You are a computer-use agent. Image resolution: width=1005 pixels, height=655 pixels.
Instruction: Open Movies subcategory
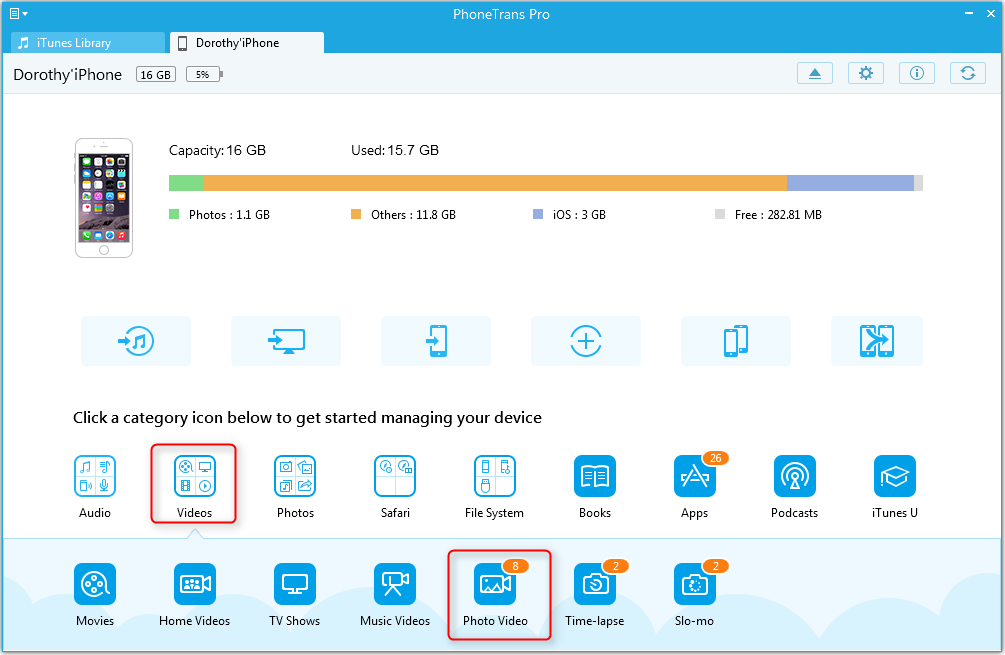(x=95, y=585)
